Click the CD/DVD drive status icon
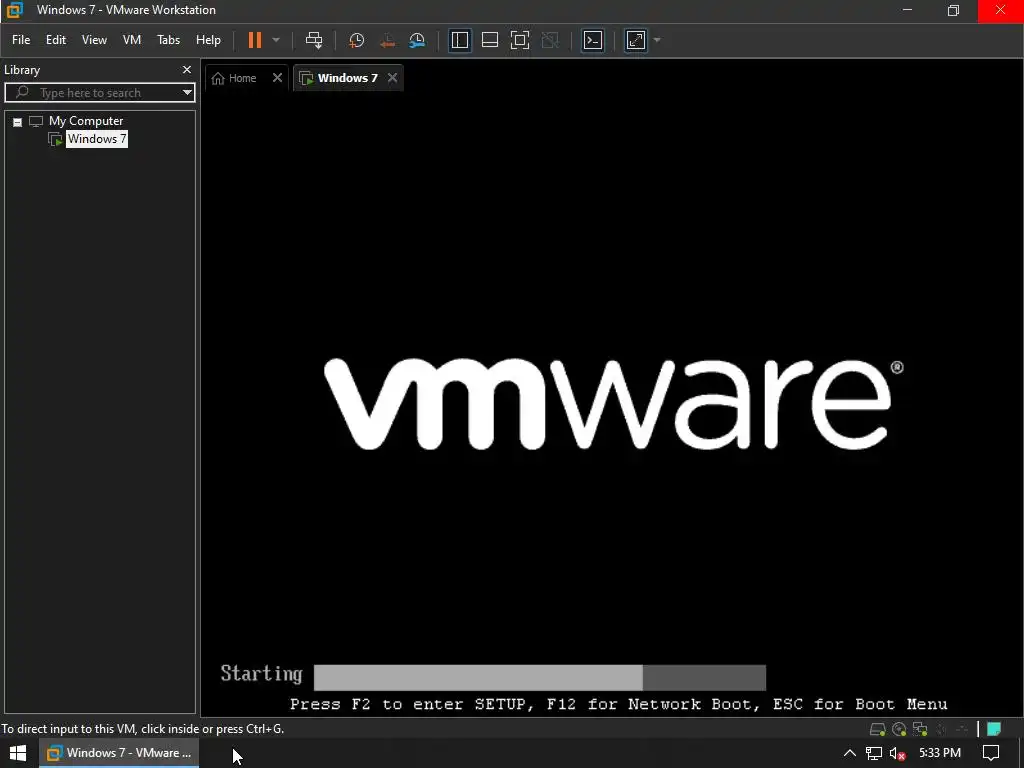The image size is (1024, 768). point(899,729)
